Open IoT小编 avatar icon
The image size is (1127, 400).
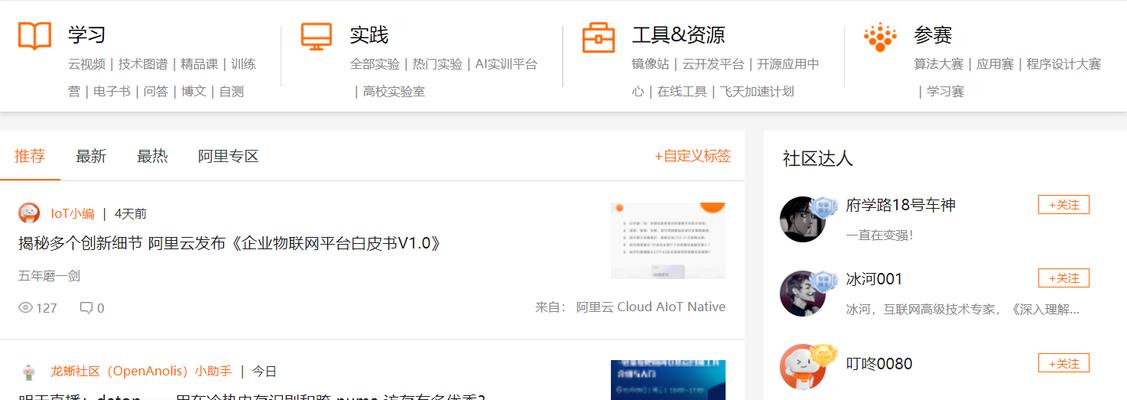point(29,213)
